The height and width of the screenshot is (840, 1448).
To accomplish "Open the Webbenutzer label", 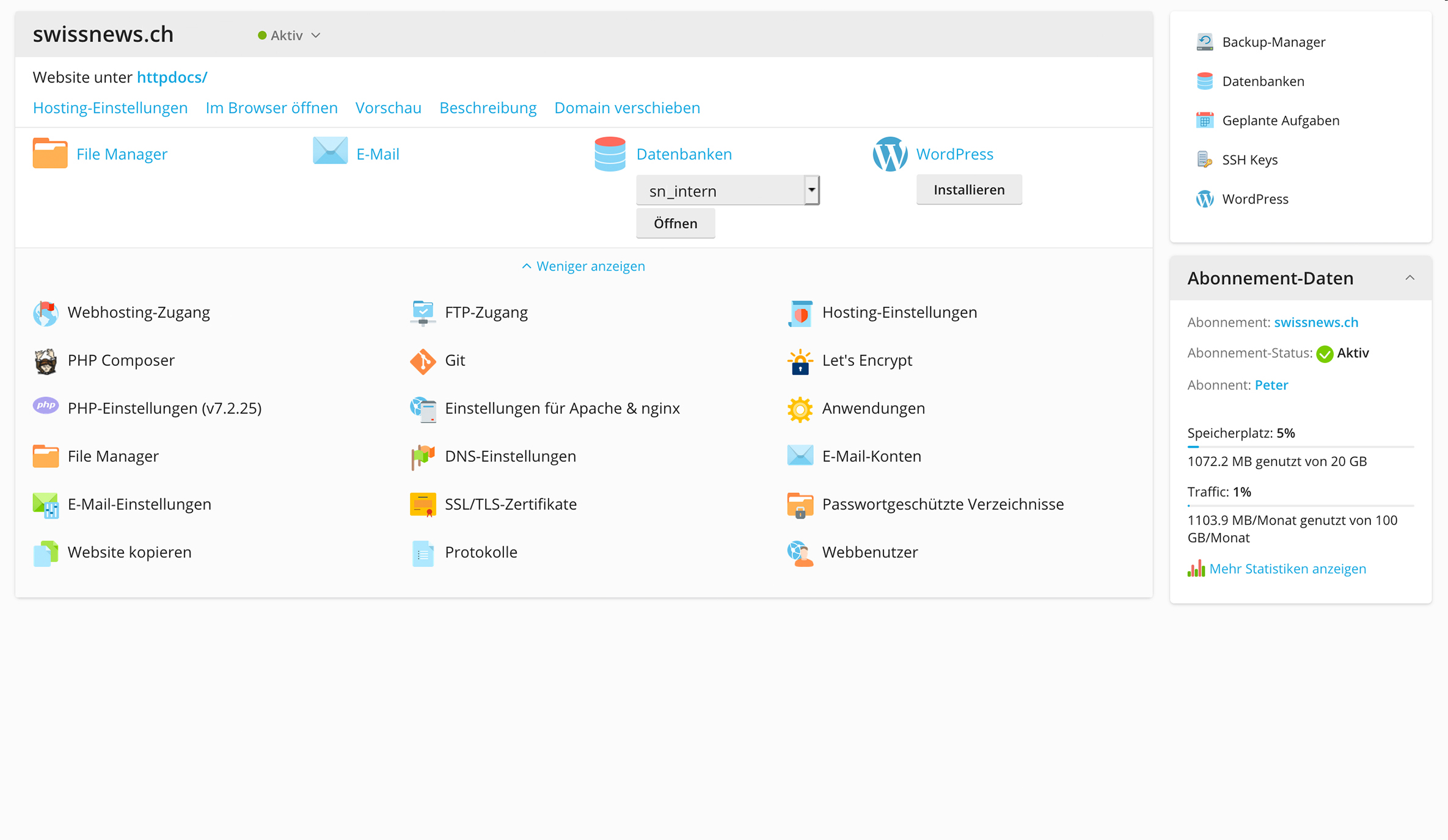I will click(869, 552).
